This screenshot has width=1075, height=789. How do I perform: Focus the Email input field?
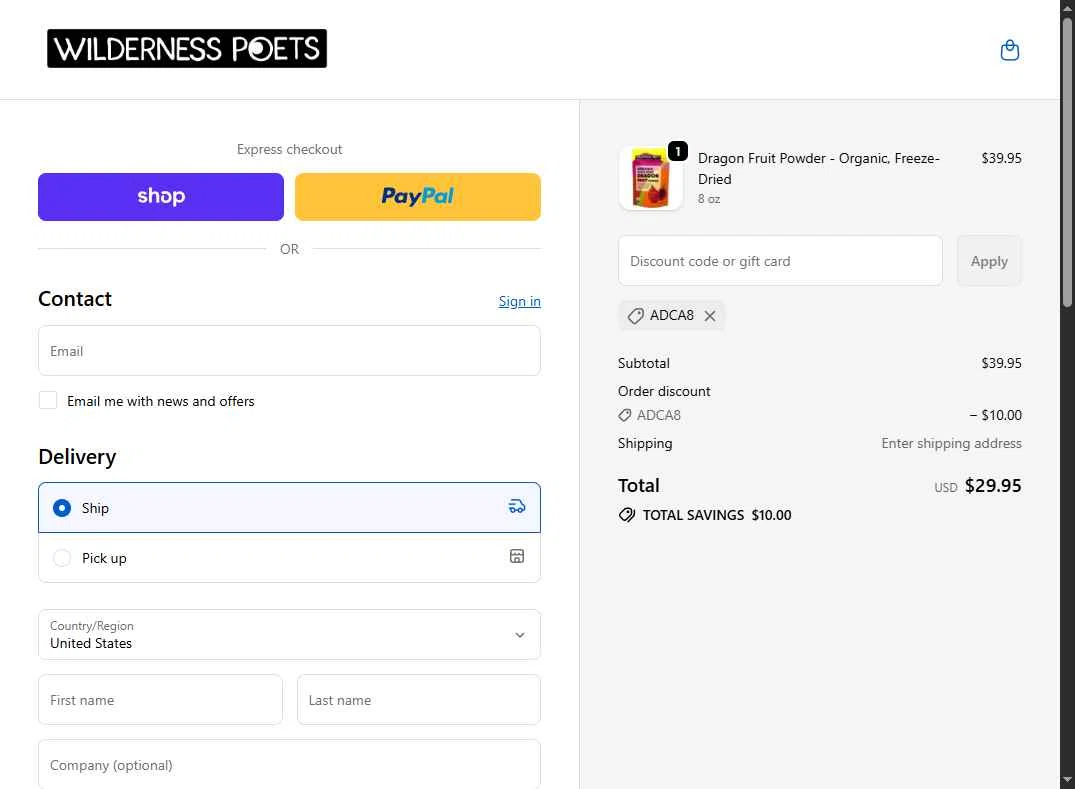[x=289, y=351]
